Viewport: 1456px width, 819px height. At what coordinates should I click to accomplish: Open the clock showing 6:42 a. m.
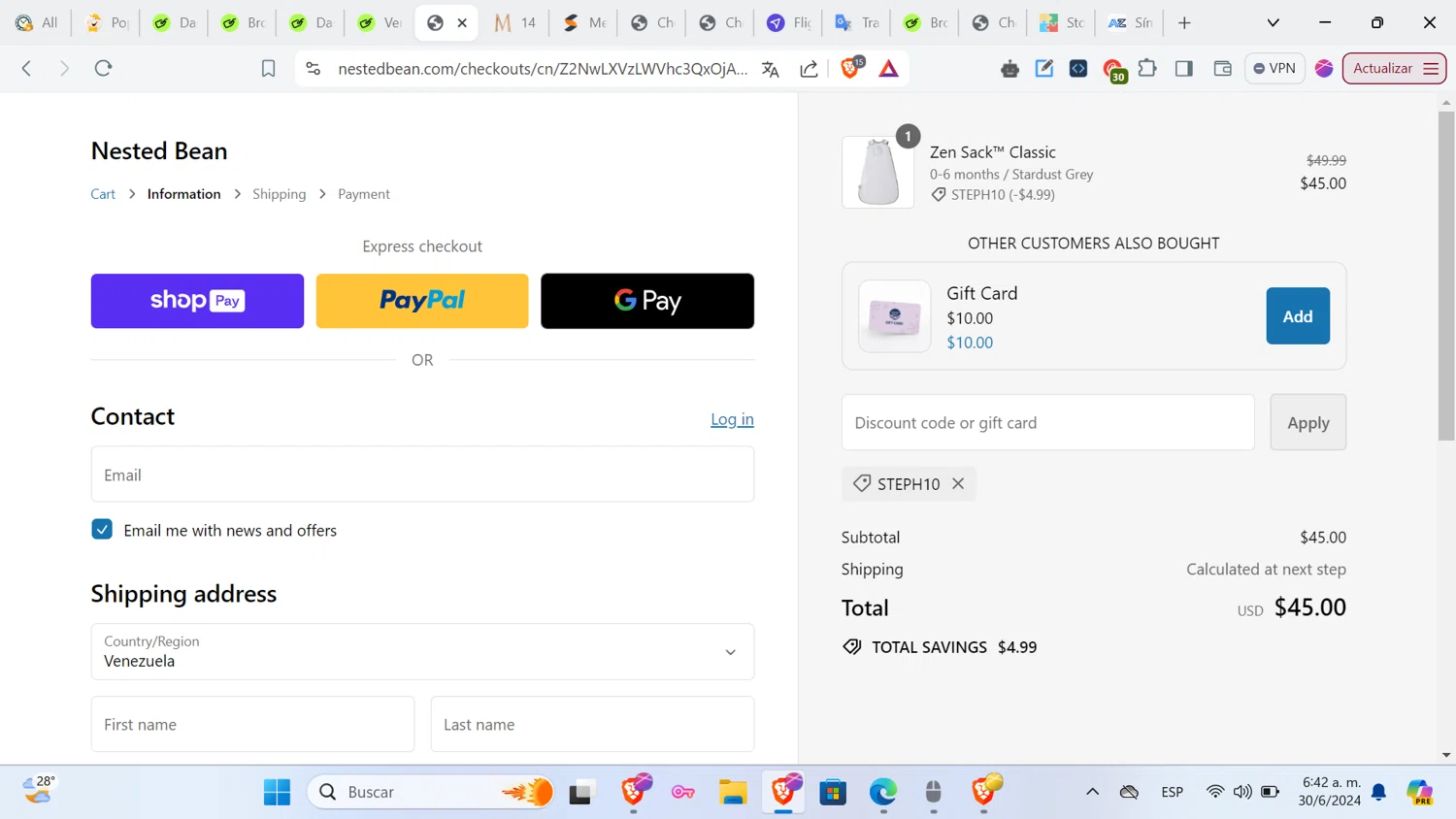(1329, 792)
